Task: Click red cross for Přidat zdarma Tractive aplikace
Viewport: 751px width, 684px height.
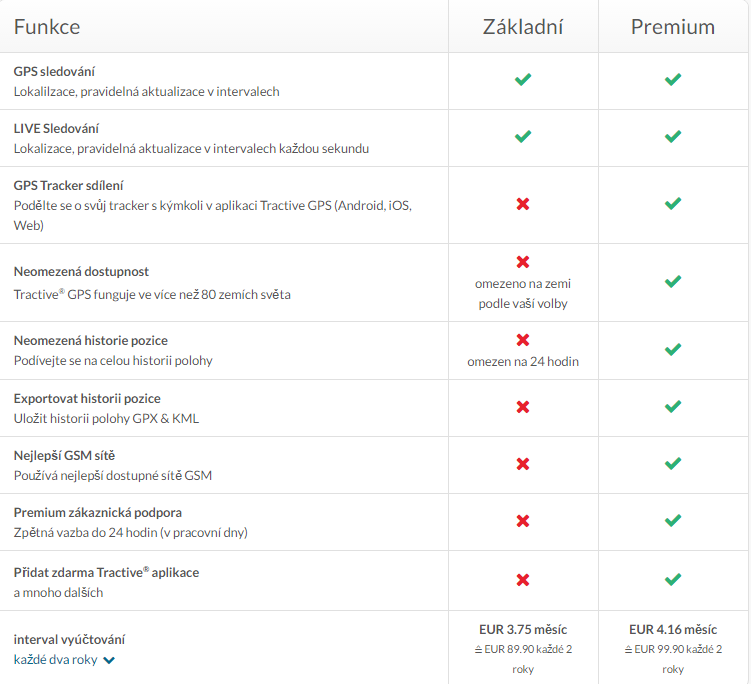Action: point(522,579)
